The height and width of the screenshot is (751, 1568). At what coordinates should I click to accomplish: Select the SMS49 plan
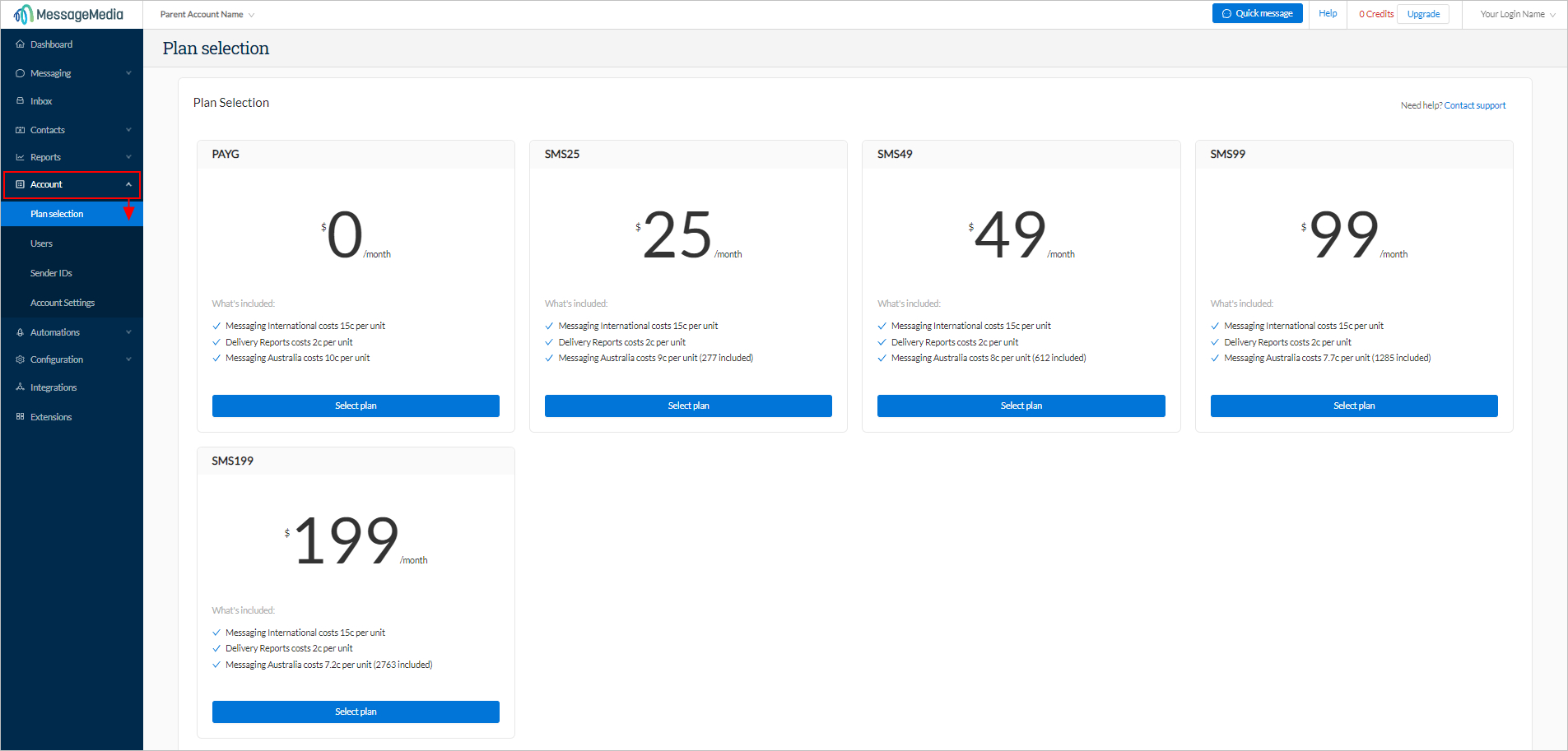(x=1021, y=406)
